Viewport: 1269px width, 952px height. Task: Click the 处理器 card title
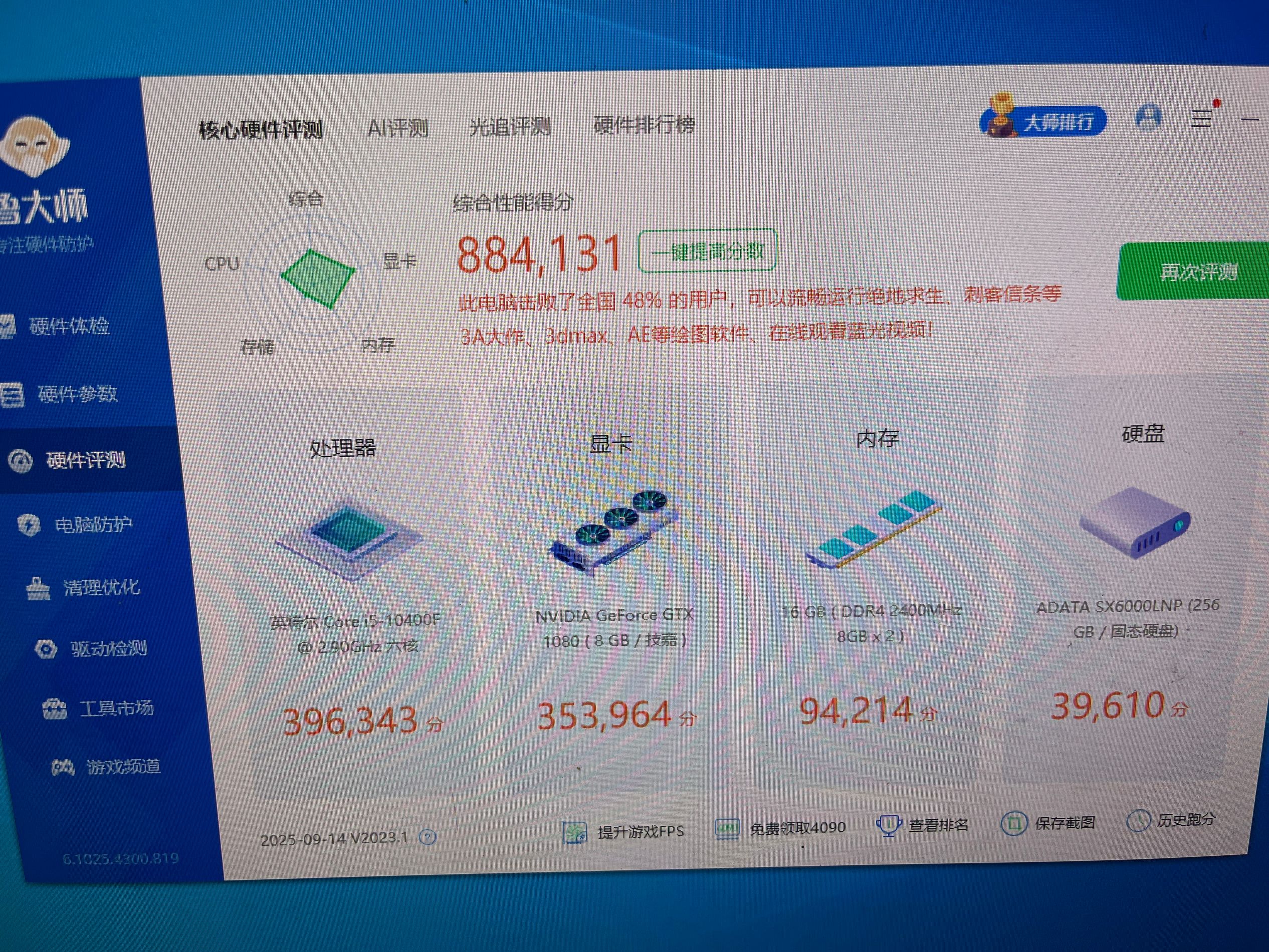pos(342,448)
